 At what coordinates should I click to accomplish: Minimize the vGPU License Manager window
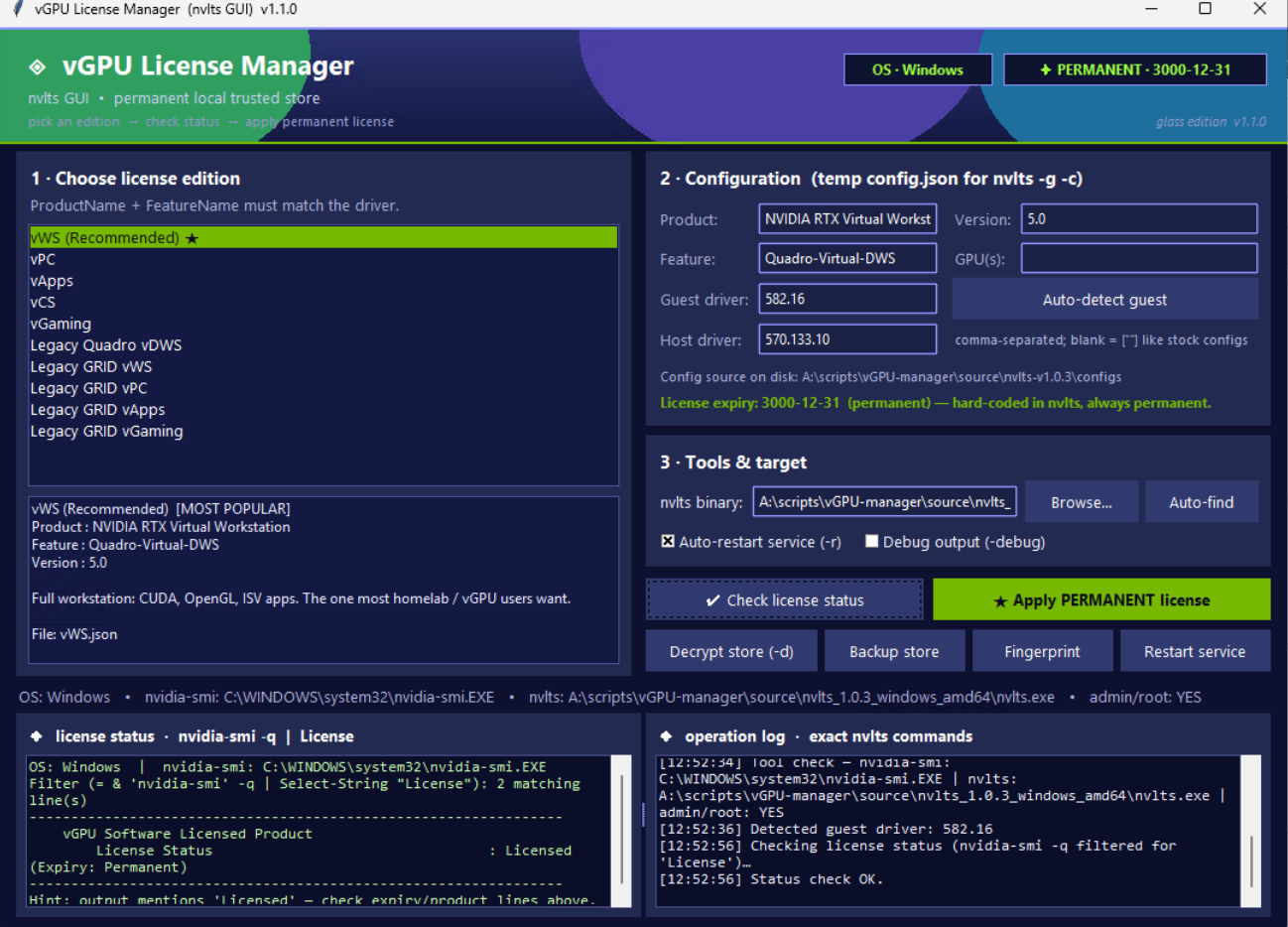[x=1151, y=9]
